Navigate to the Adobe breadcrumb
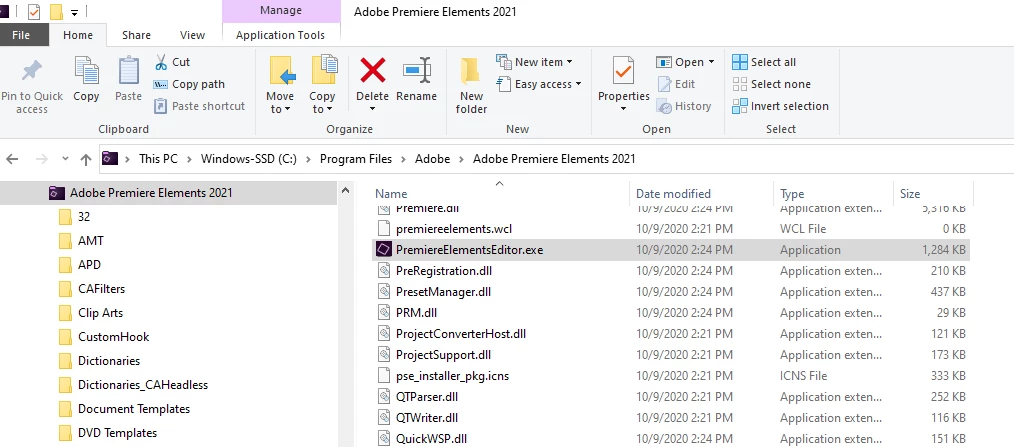This screenshot has height=447, width=1014. pyautogui.click(x=433, y=159)
